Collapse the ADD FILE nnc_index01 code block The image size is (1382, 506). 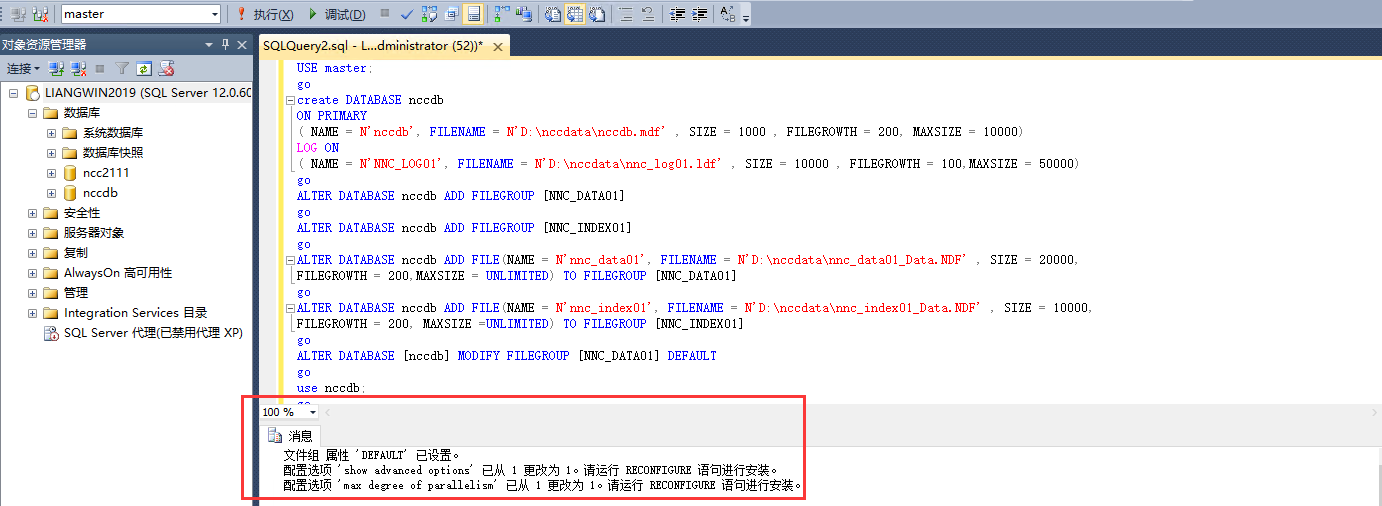pos(290,309)
